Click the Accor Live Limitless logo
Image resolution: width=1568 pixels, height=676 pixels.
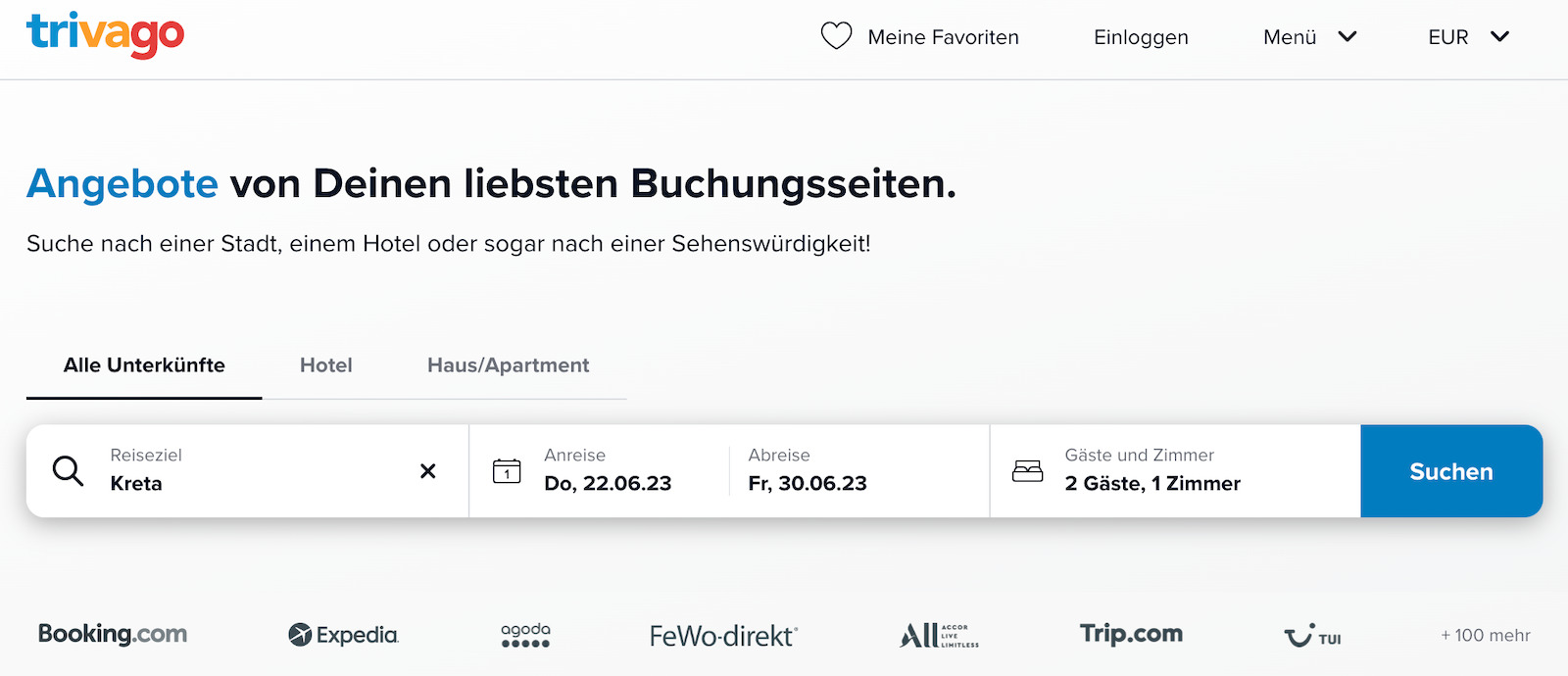click(937, 635)
